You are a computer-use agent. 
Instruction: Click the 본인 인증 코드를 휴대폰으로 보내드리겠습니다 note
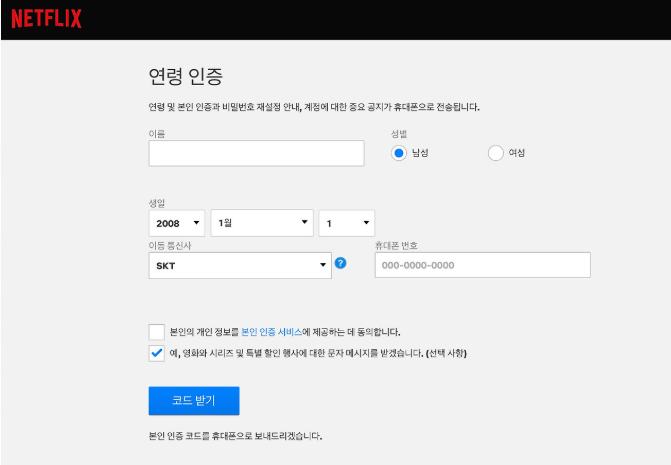pyautogui.click(x=235, y=436)
